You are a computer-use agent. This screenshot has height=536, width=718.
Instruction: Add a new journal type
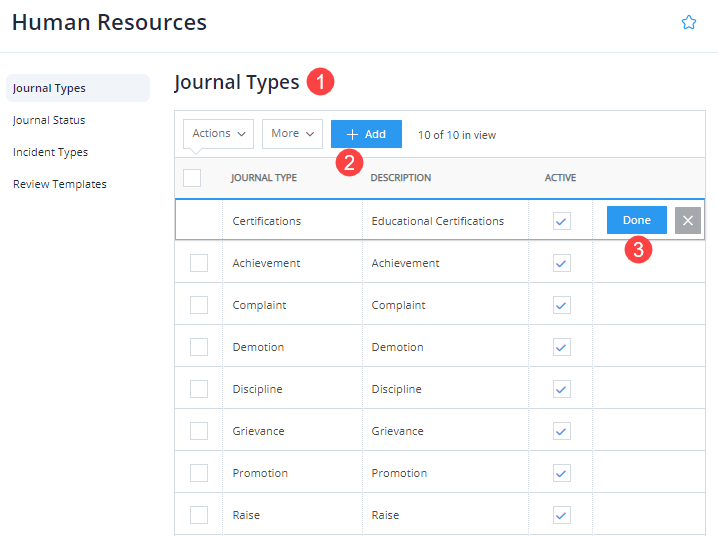tap(366, 134)
